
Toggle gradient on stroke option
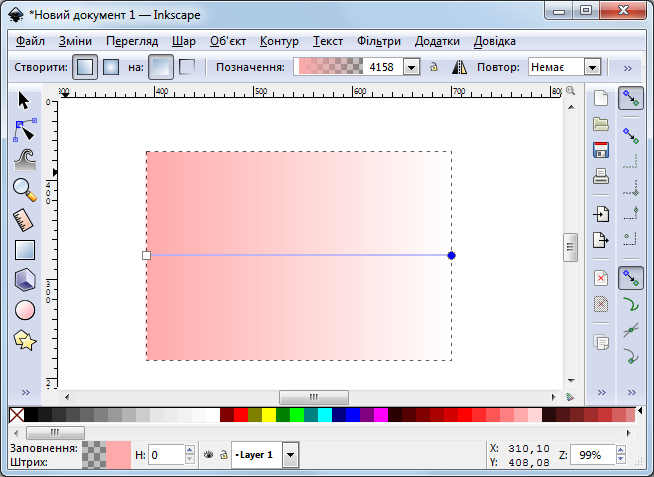click(x=187, y=67)
